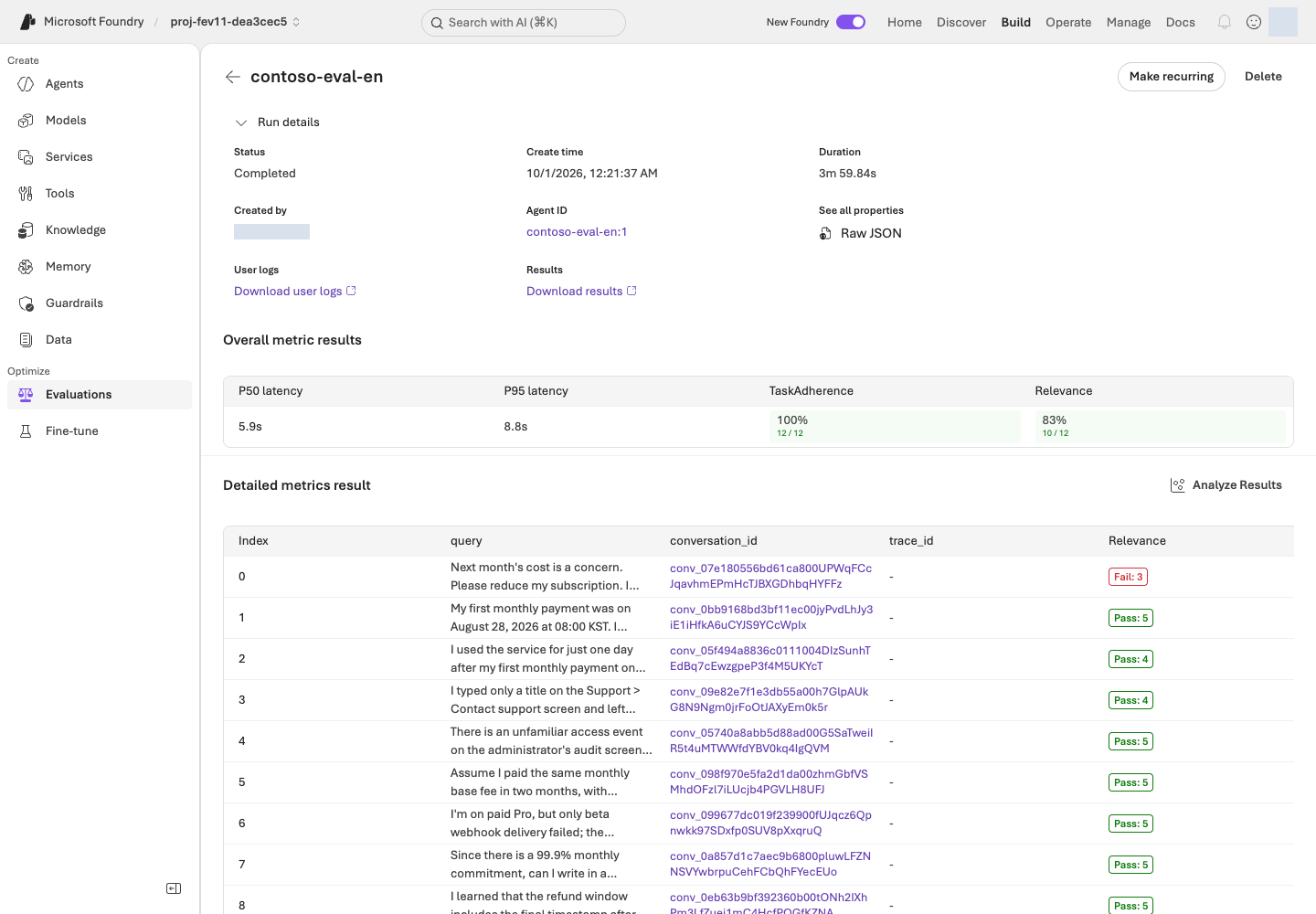1316x914 pixels.
Task: Click the Pass: 5 badge in row 1
Action: click(1130, 618)
